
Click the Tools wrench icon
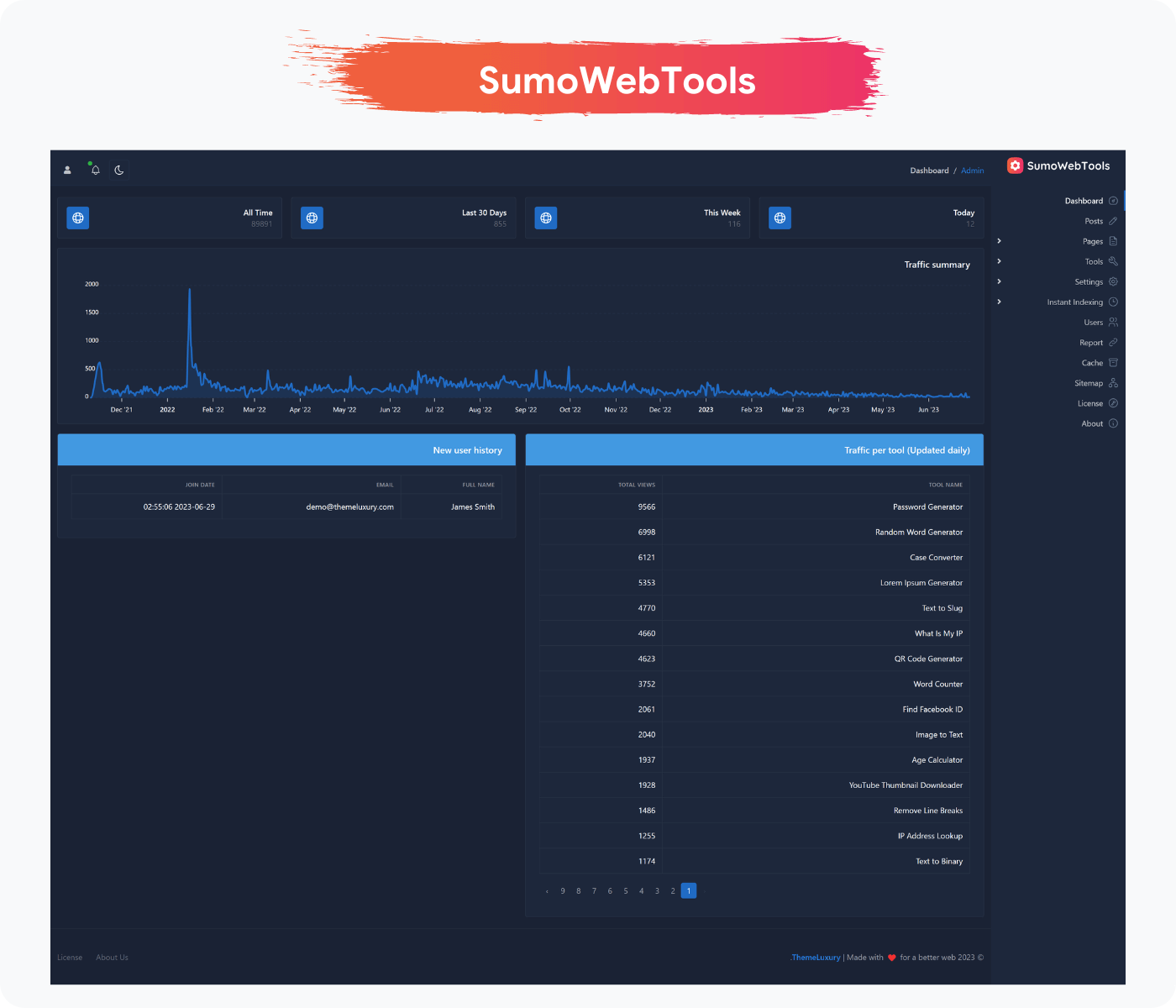click(x=1113, y=261)
